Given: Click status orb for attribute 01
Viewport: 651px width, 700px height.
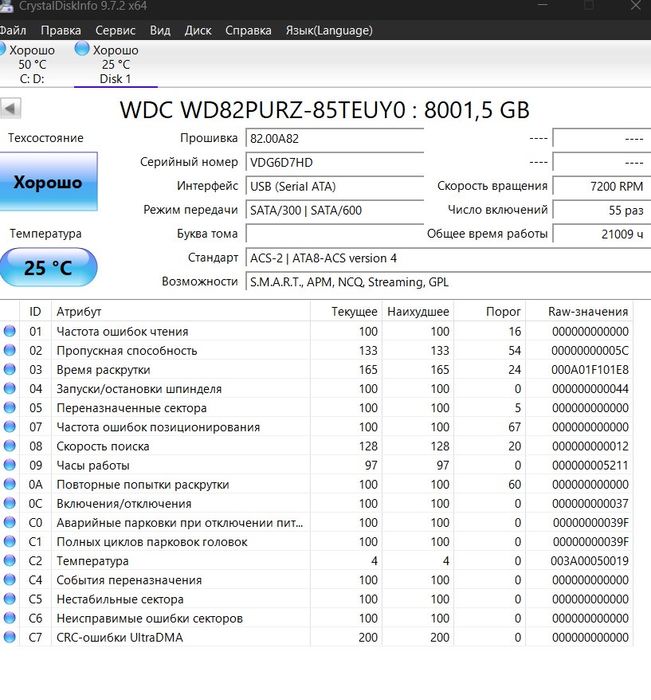Looking at the screenshot, I should (9, 331).
